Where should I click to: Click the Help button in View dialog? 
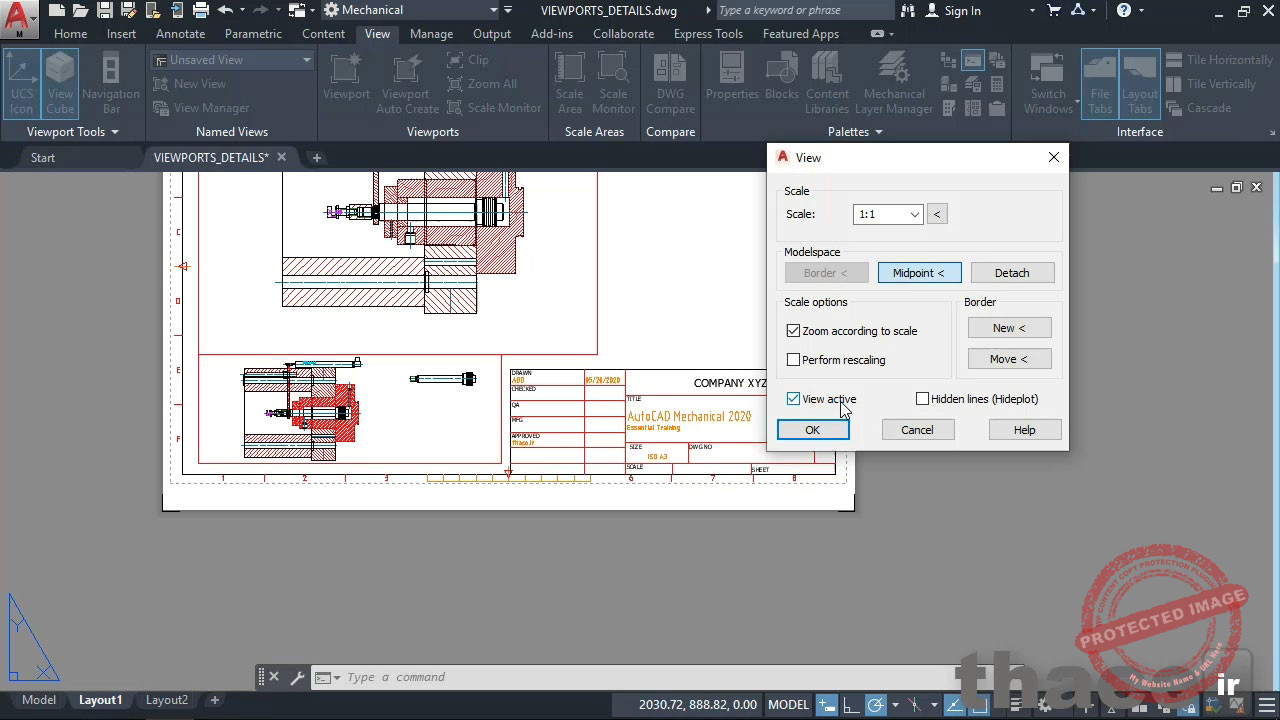[1025, 430]
